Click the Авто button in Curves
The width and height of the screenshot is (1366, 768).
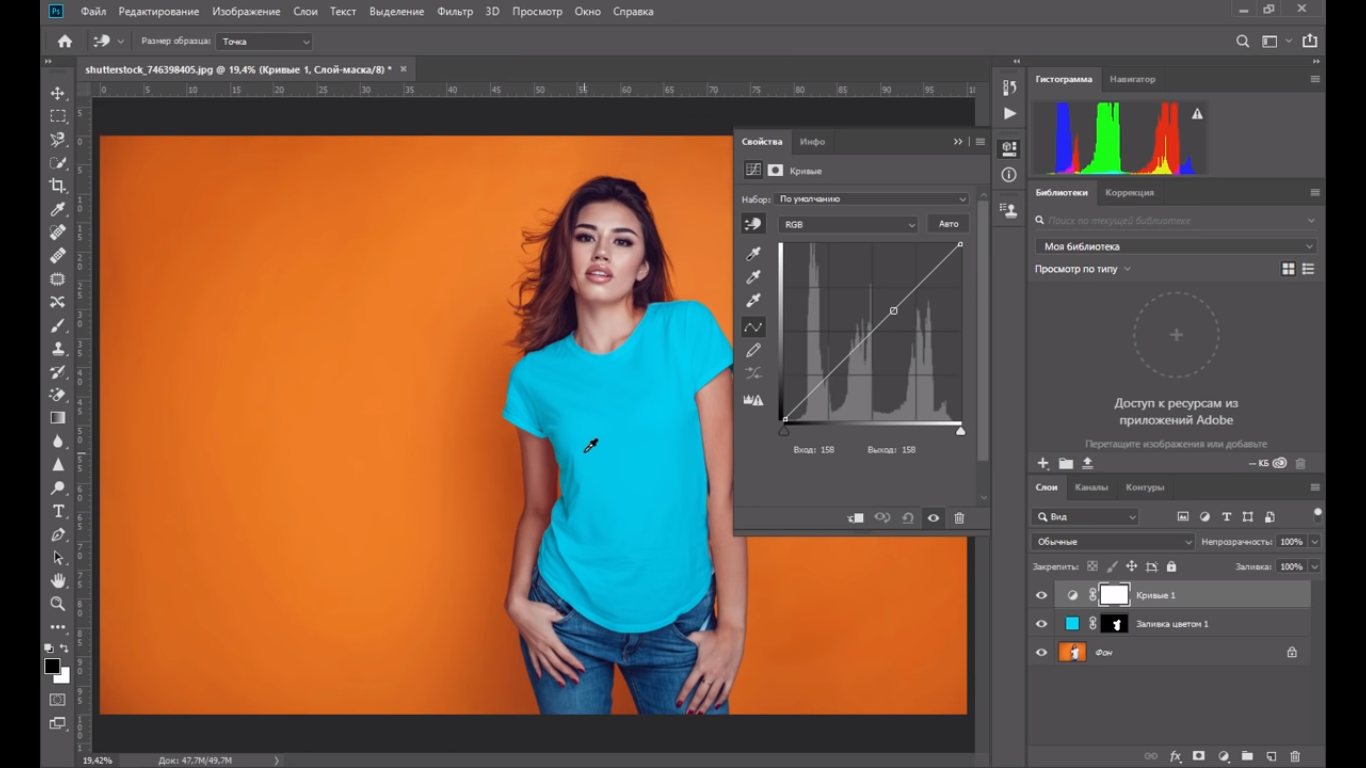point(948,224)
